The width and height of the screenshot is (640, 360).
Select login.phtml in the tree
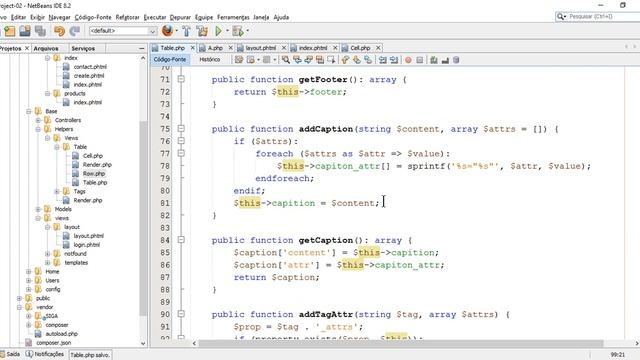pos(87,245)
